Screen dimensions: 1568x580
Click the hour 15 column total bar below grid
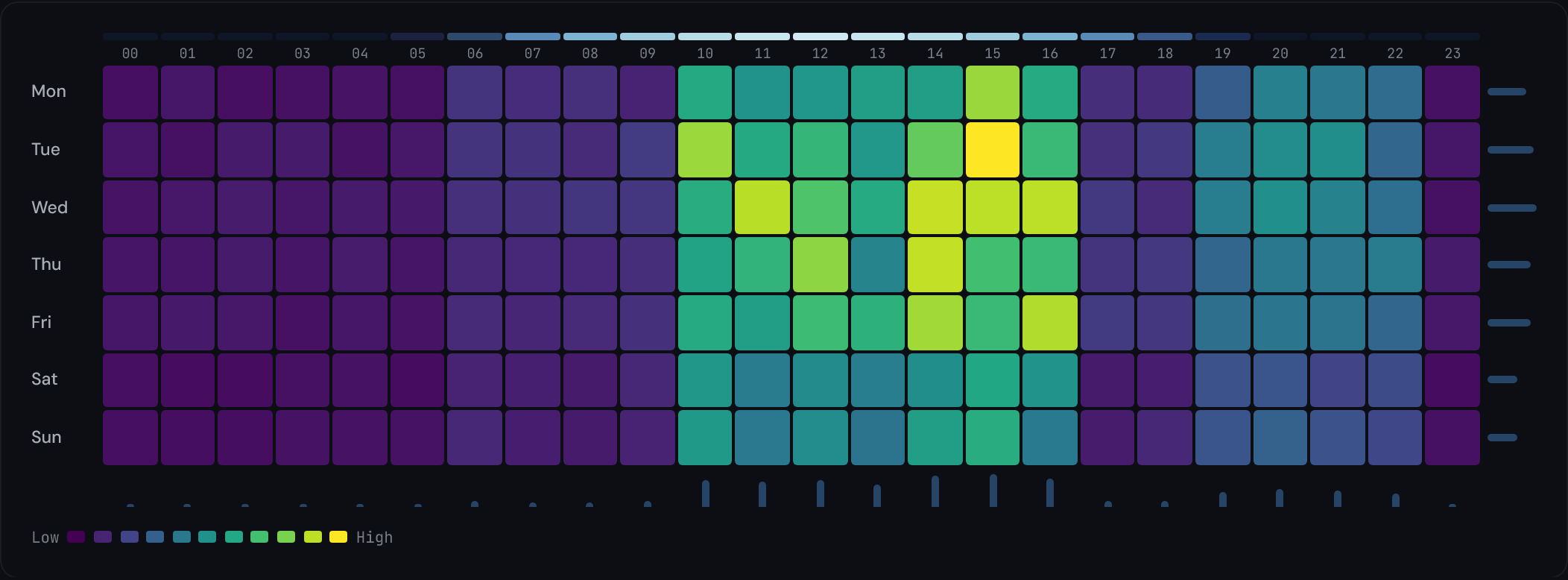coord(993,491)
